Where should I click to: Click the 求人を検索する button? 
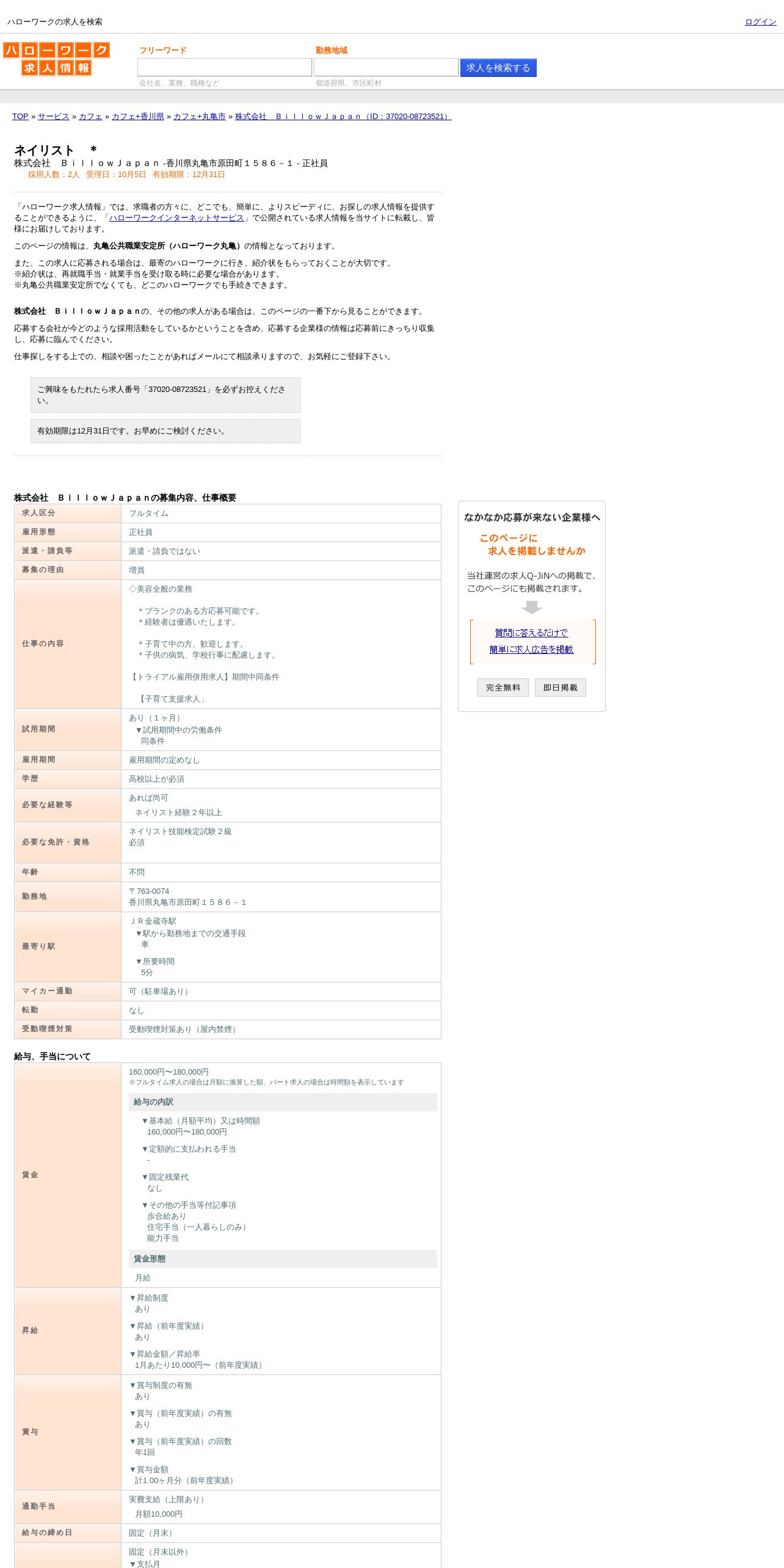click(498, 68)
